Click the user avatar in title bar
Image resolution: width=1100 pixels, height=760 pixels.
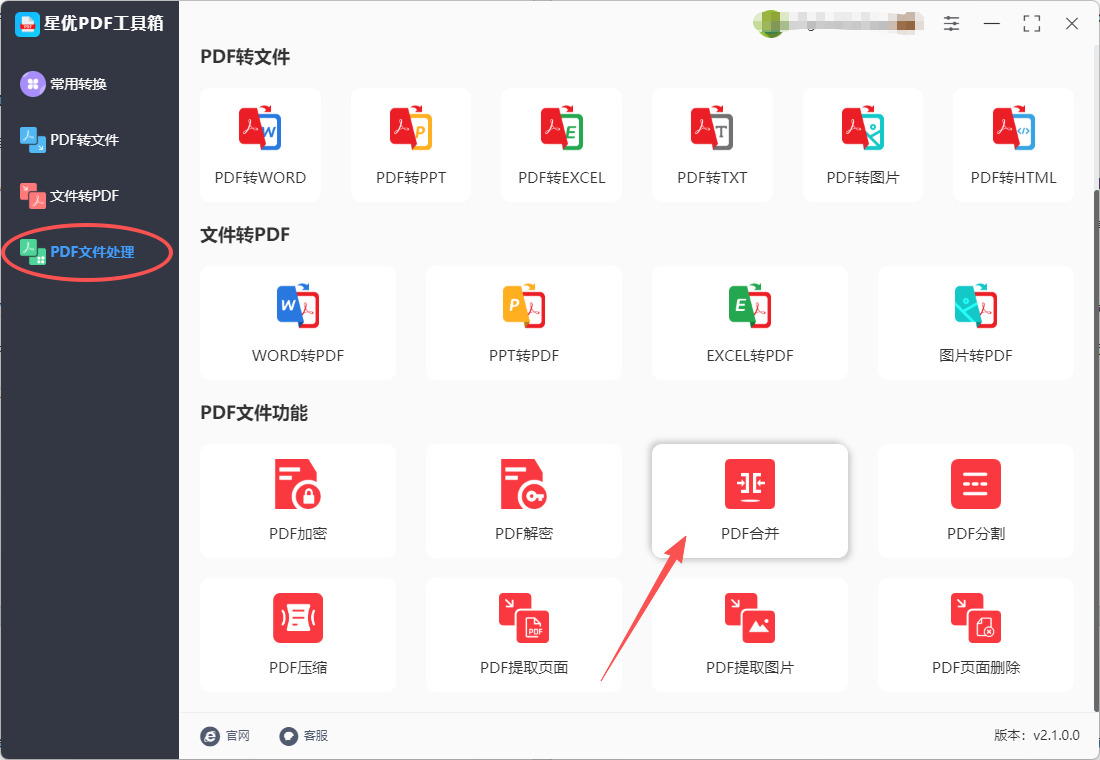[770, 24]
